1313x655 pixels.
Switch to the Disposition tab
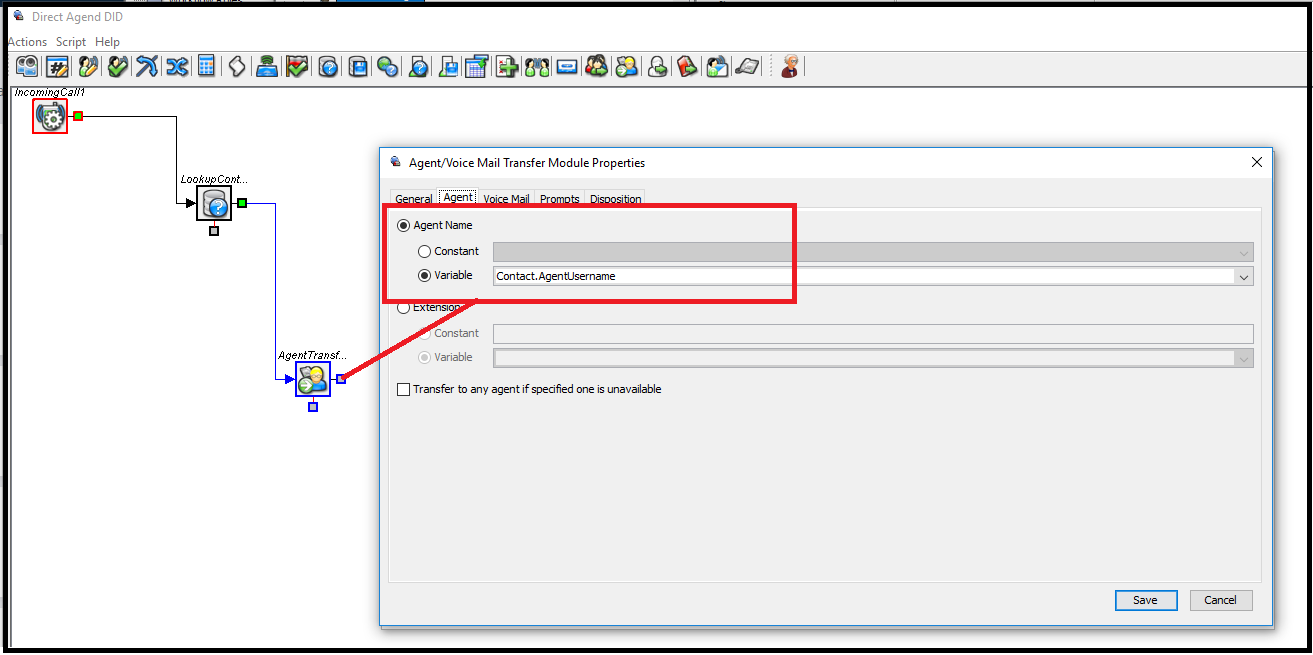click(616, 199)
